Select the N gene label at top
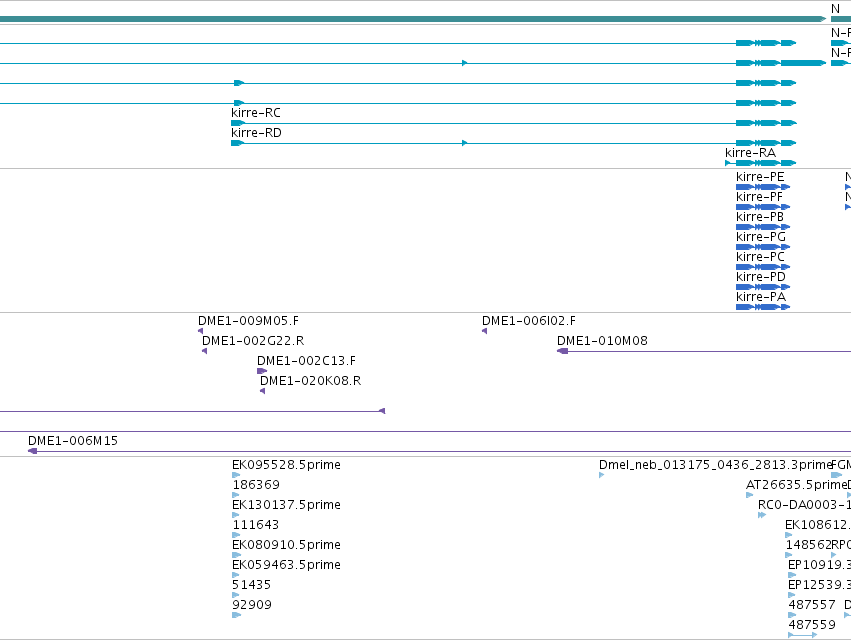Image resolution: width=851 pixels, height=640 pixels. click(835, 9)
